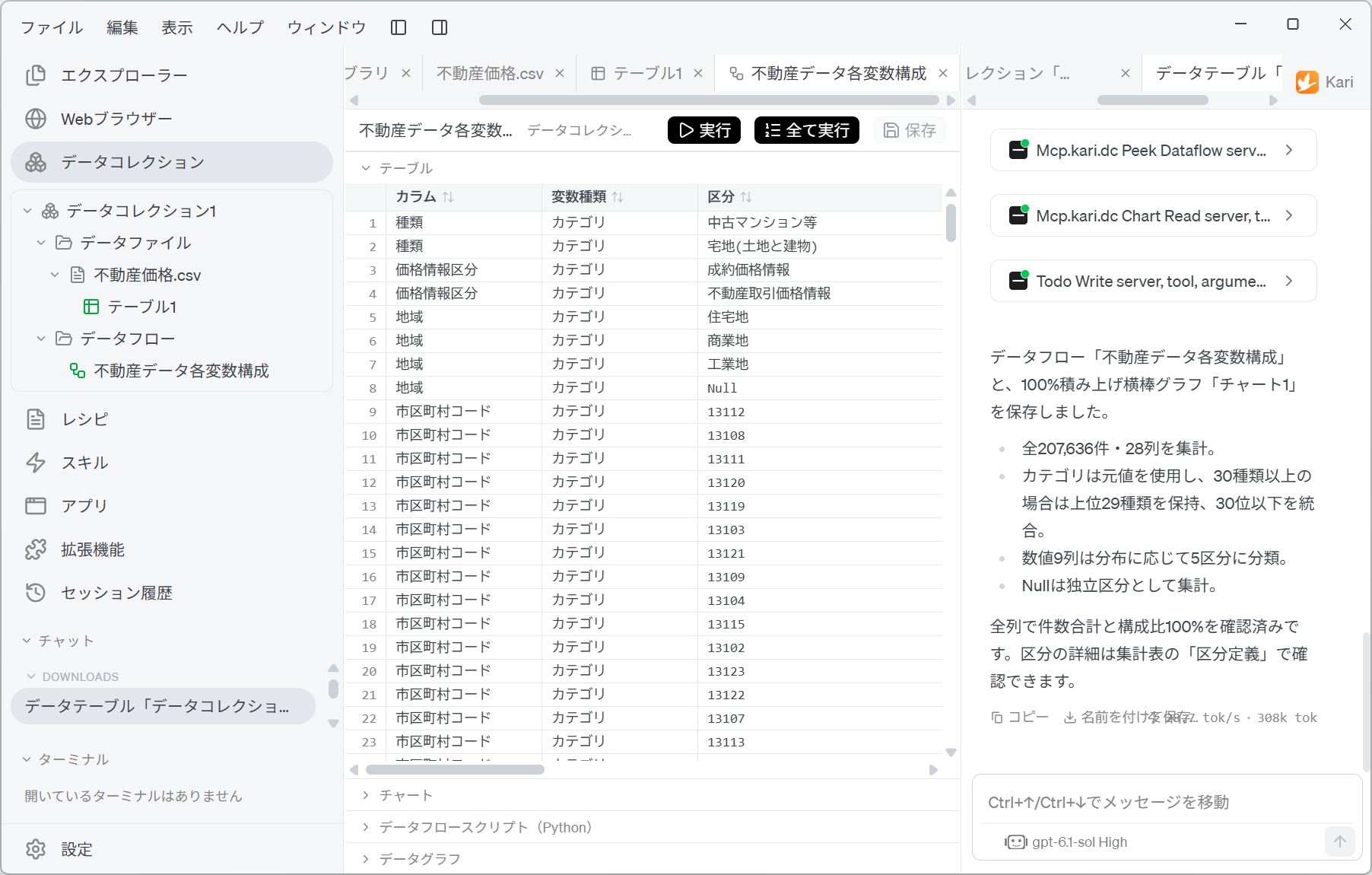Switch to the 不動産価格.csv tab
This screenshot has height=875, width=1372.
pos(490,73)
